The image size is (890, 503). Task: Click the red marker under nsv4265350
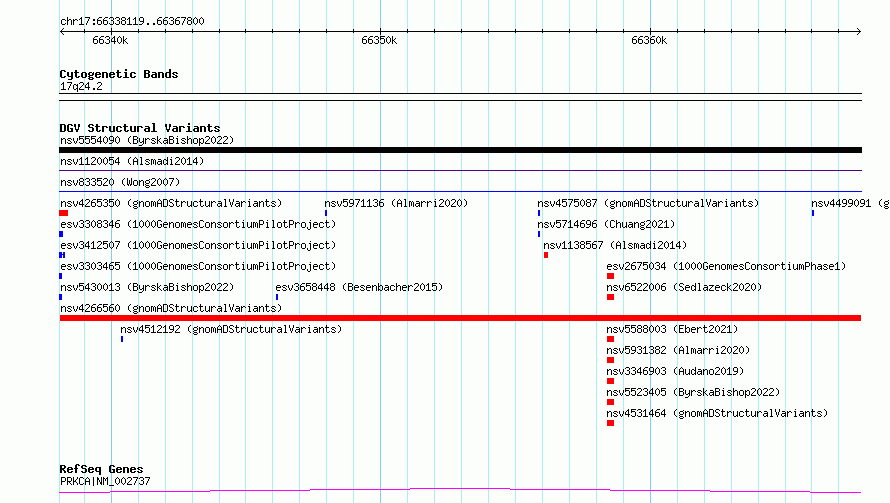[x=64, y=213]
